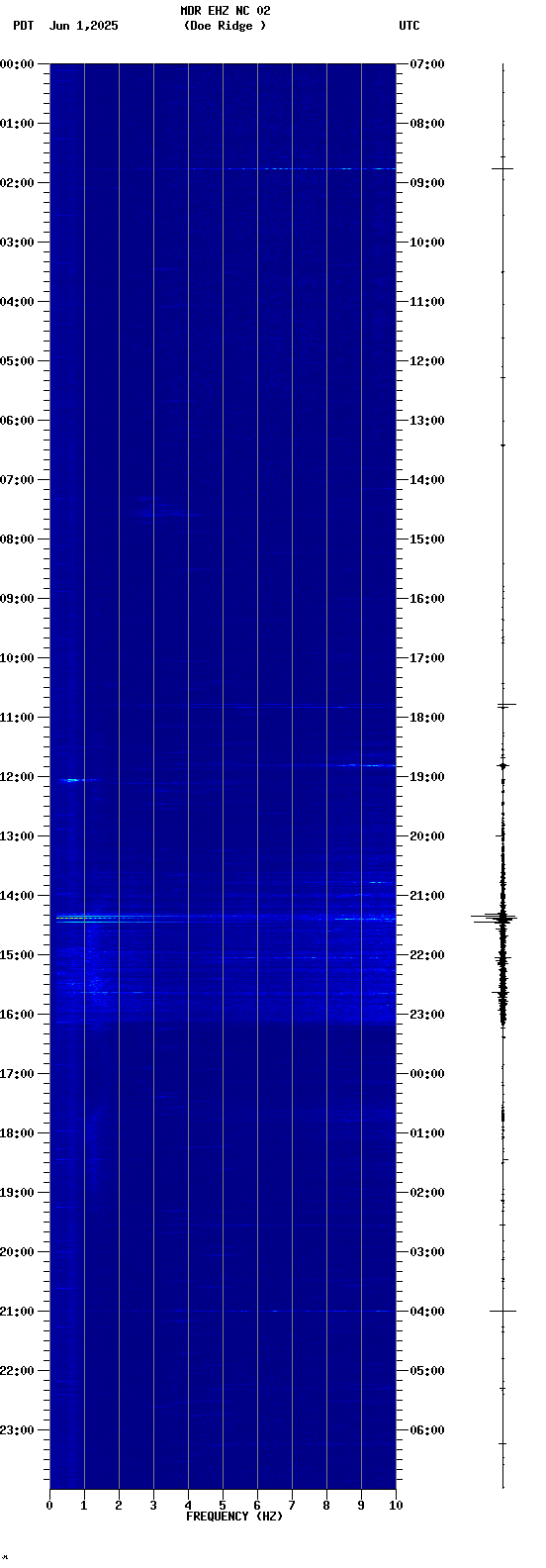Click the seismogram spike near 08:45 UTC
Image resolution: width=546 pixels, height=1568 pixels.
[x=502, y=169]
